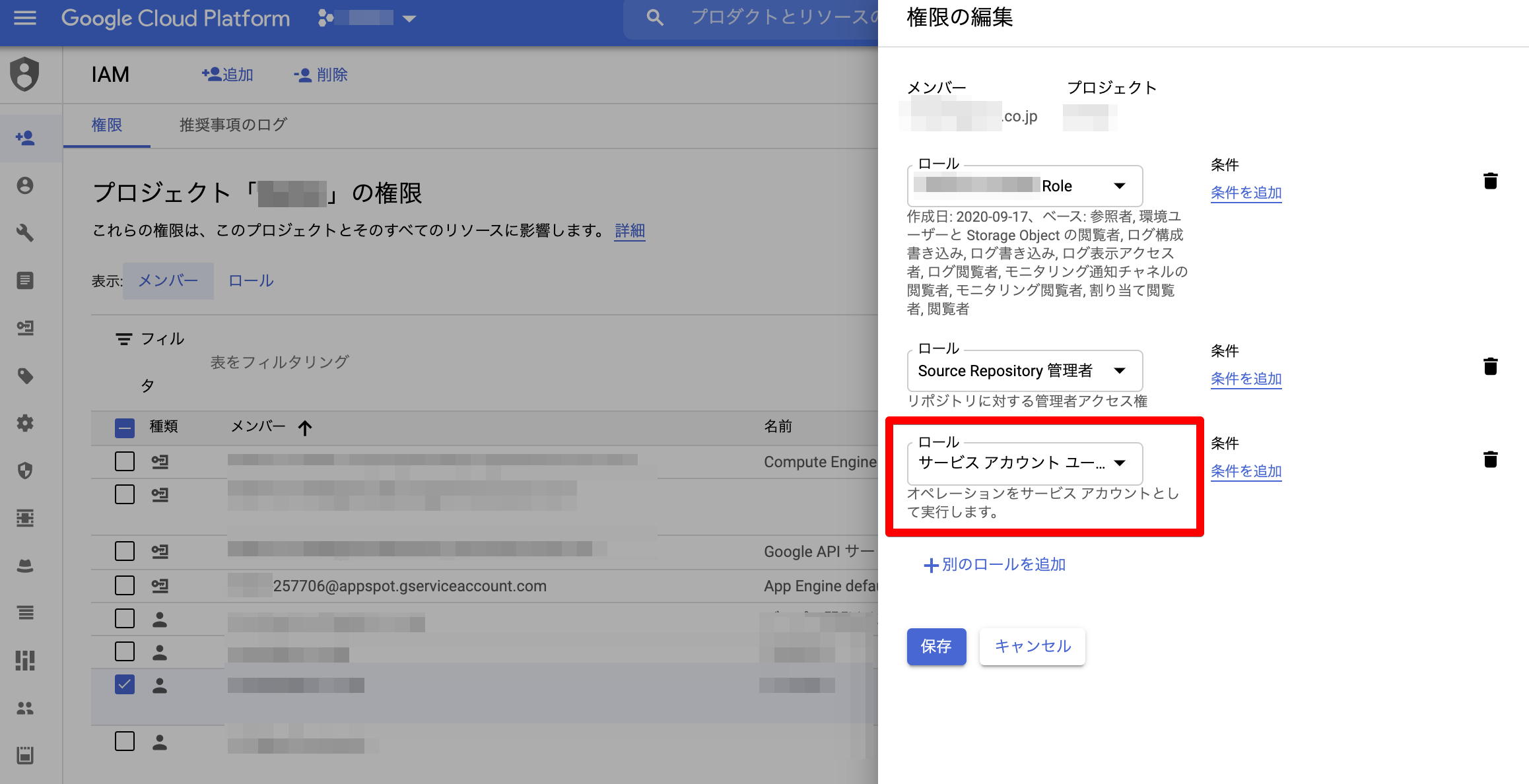Check the second service account row checkbox
The width and height of the screenshot is (1529, 784).
pyautogui.click(x=125, y=494)
